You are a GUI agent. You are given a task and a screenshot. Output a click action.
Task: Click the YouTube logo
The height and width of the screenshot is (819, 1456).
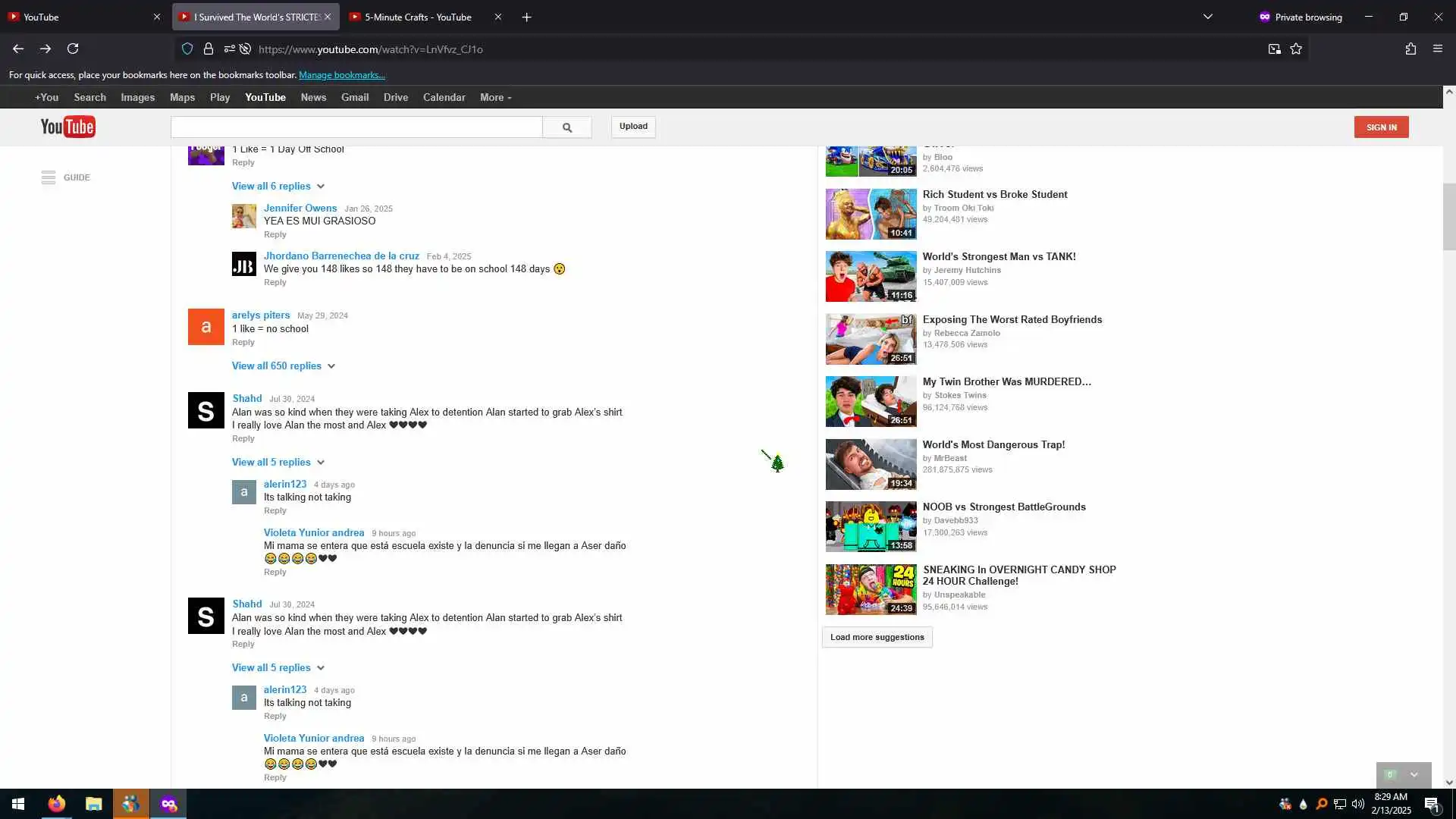click(67, 127)
